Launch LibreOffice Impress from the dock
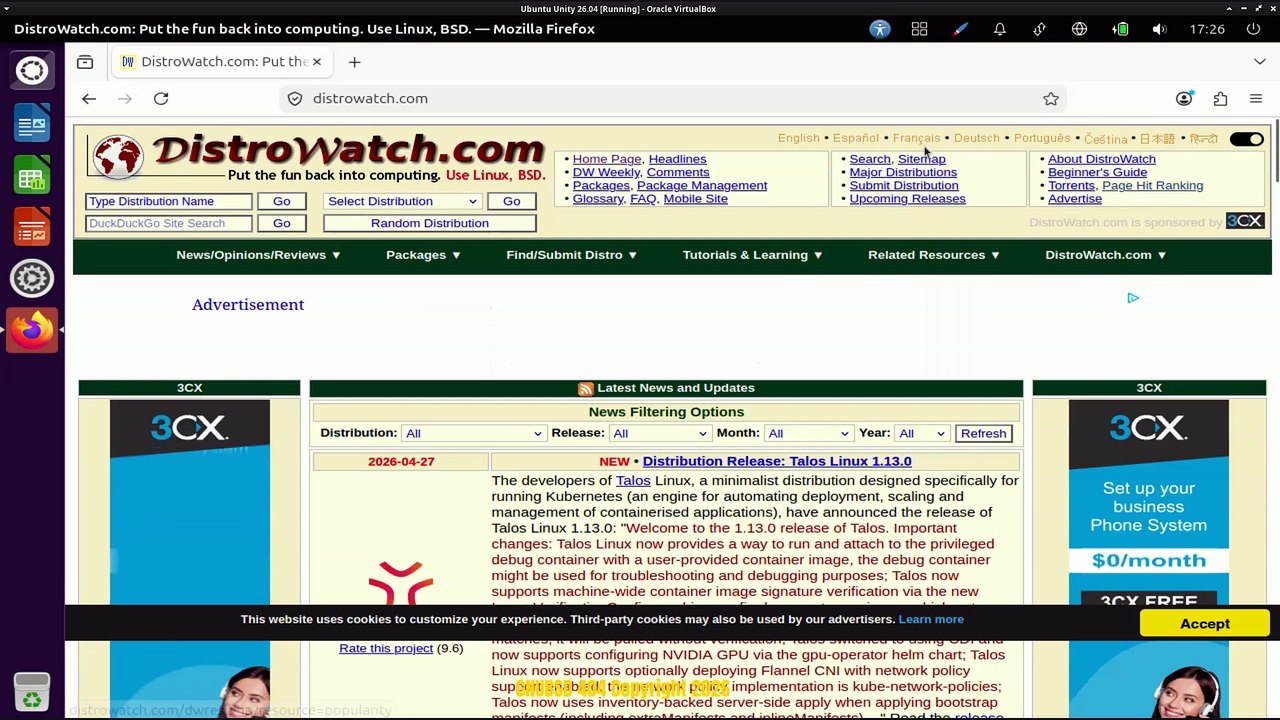 click(32, 227)
